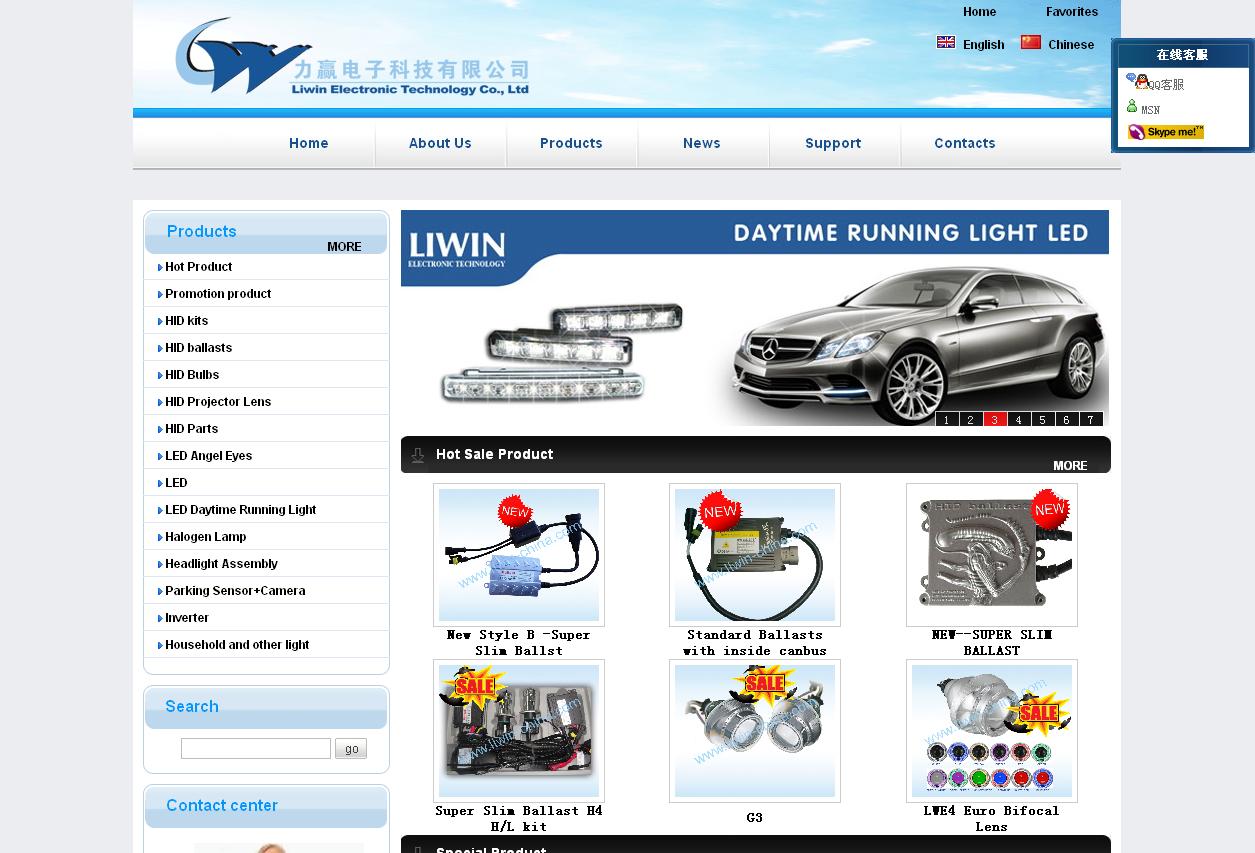Click the Liwin Electronic Technology logo
This screenshot has width=1255, height=853.
coord(352,58)
